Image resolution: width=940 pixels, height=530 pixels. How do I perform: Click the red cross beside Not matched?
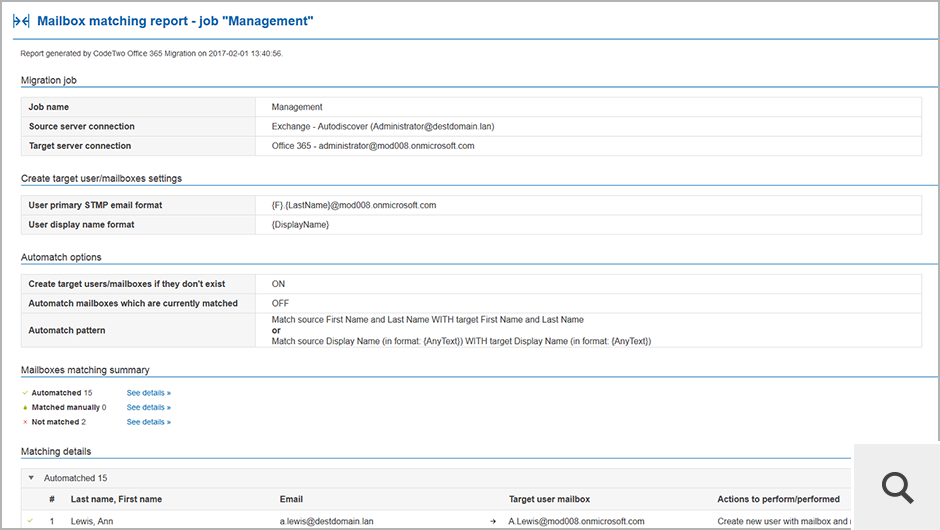pyautogui.click(x=25, y=422)
